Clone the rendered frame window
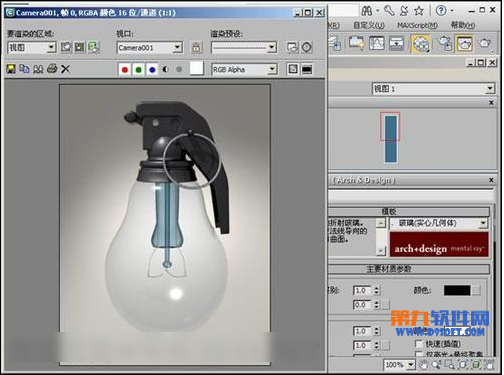 38,69
